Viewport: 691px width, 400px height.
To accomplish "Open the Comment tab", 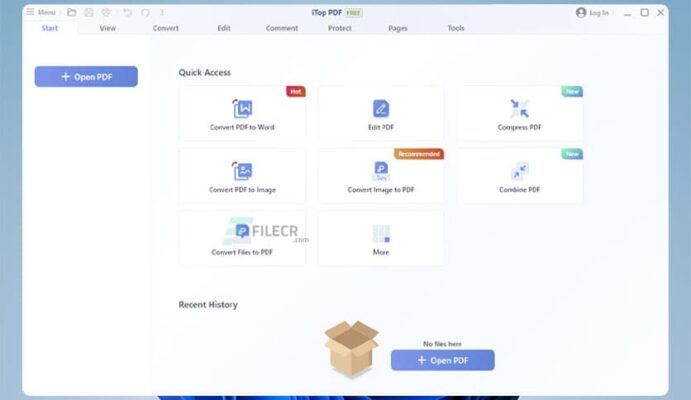I will tap(282, 28).
